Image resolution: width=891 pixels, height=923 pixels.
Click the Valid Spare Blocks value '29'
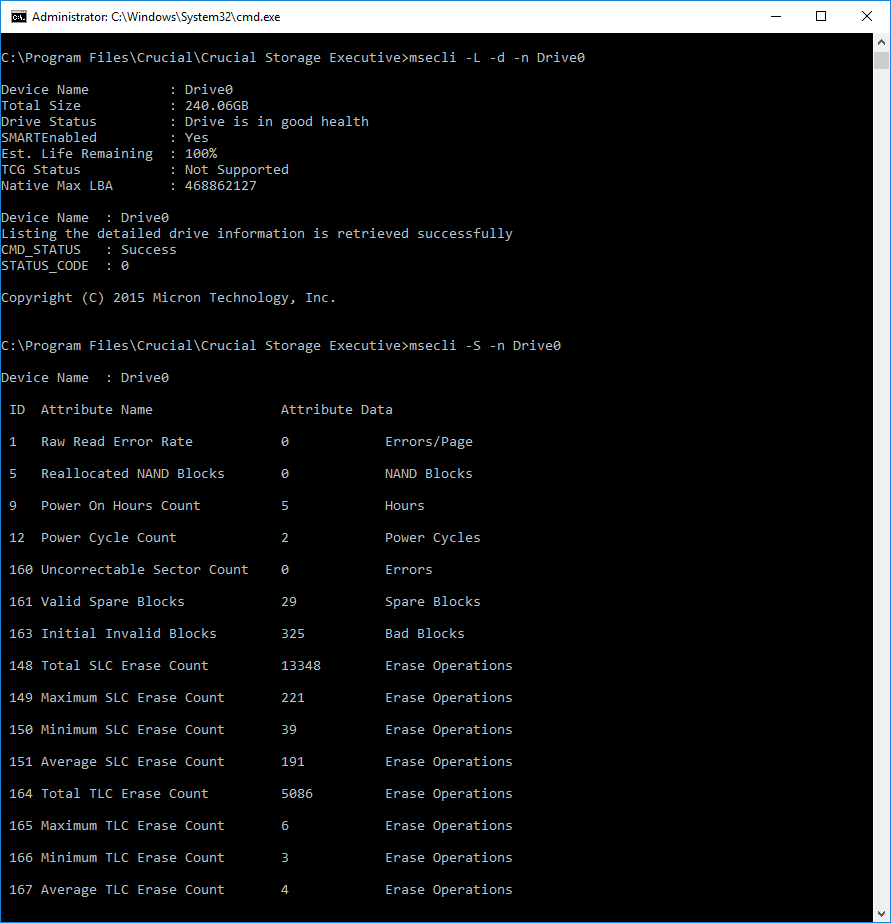click(289, 602)
